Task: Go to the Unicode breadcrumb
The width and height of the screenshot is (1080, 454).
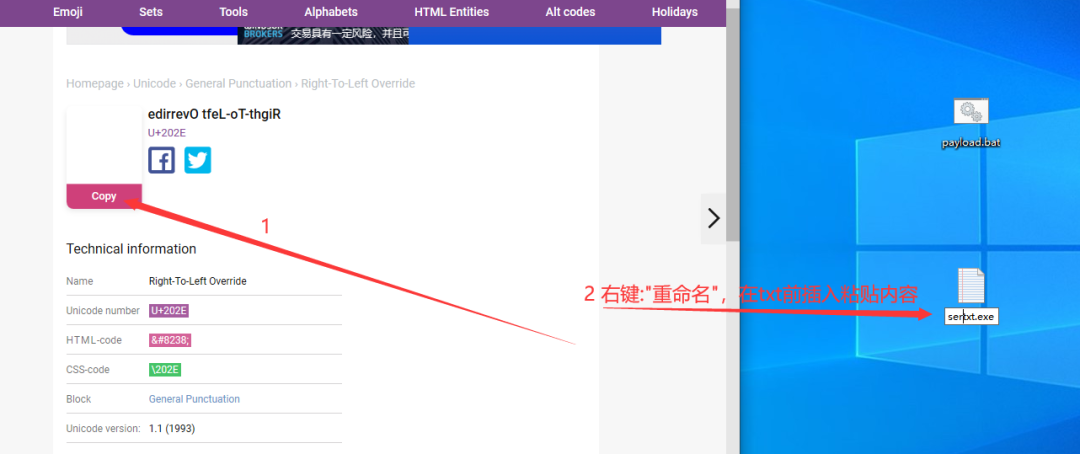Action: [154, 83]
